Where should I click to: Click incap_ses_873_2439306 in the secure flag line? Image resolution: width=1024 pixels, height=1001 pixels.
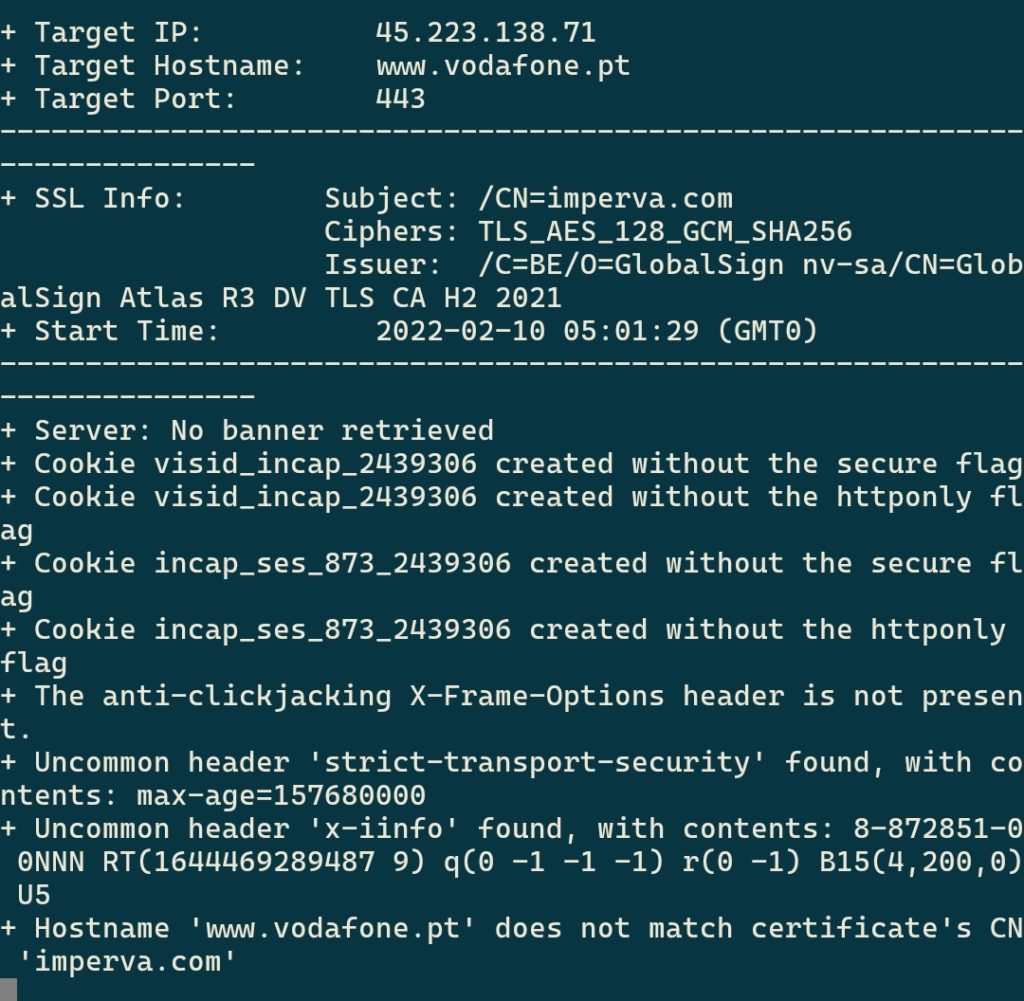(332, 564)
